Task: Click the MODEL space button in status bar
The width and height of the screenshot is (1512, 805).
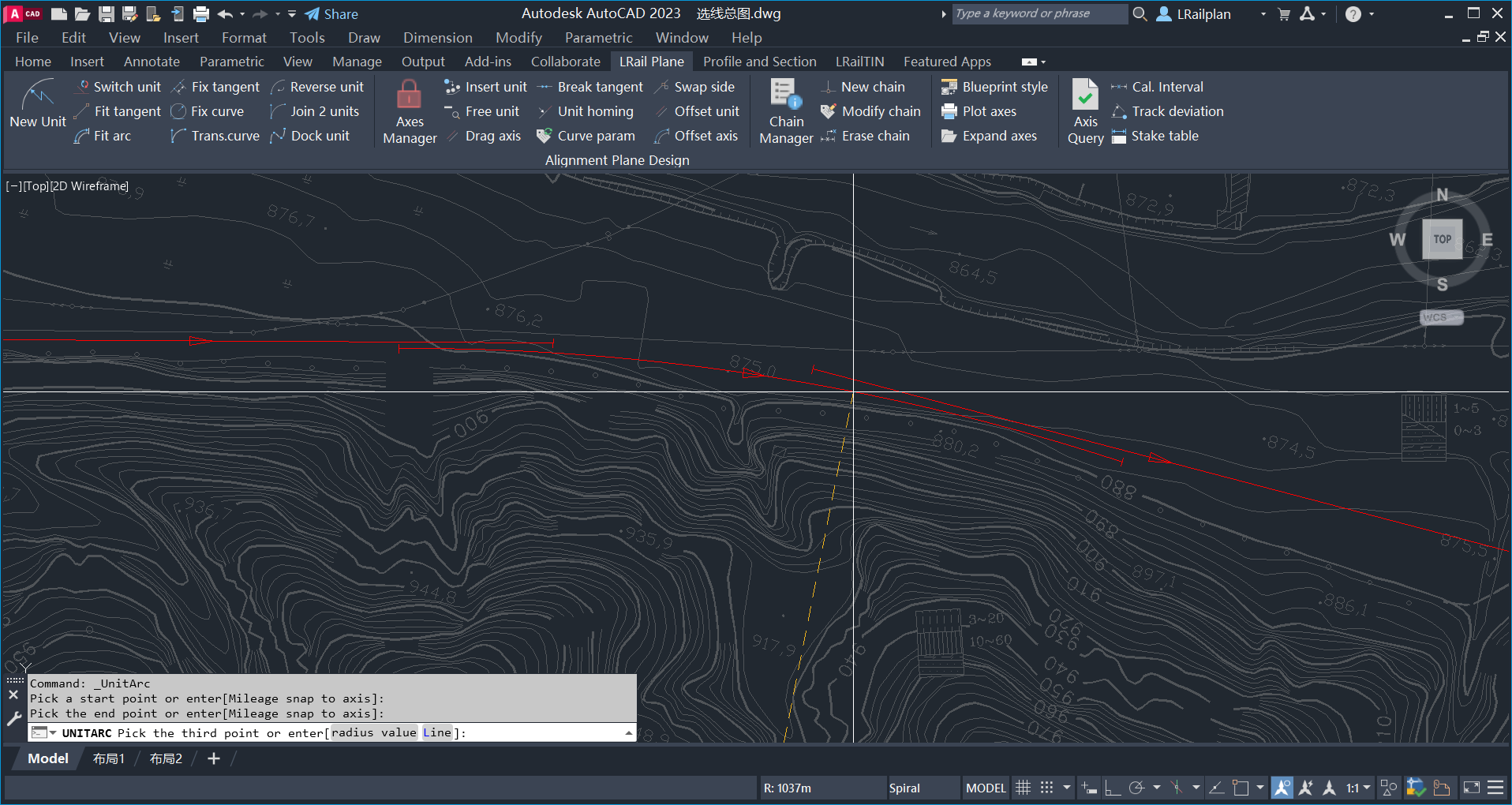Action: click(986, 788)
